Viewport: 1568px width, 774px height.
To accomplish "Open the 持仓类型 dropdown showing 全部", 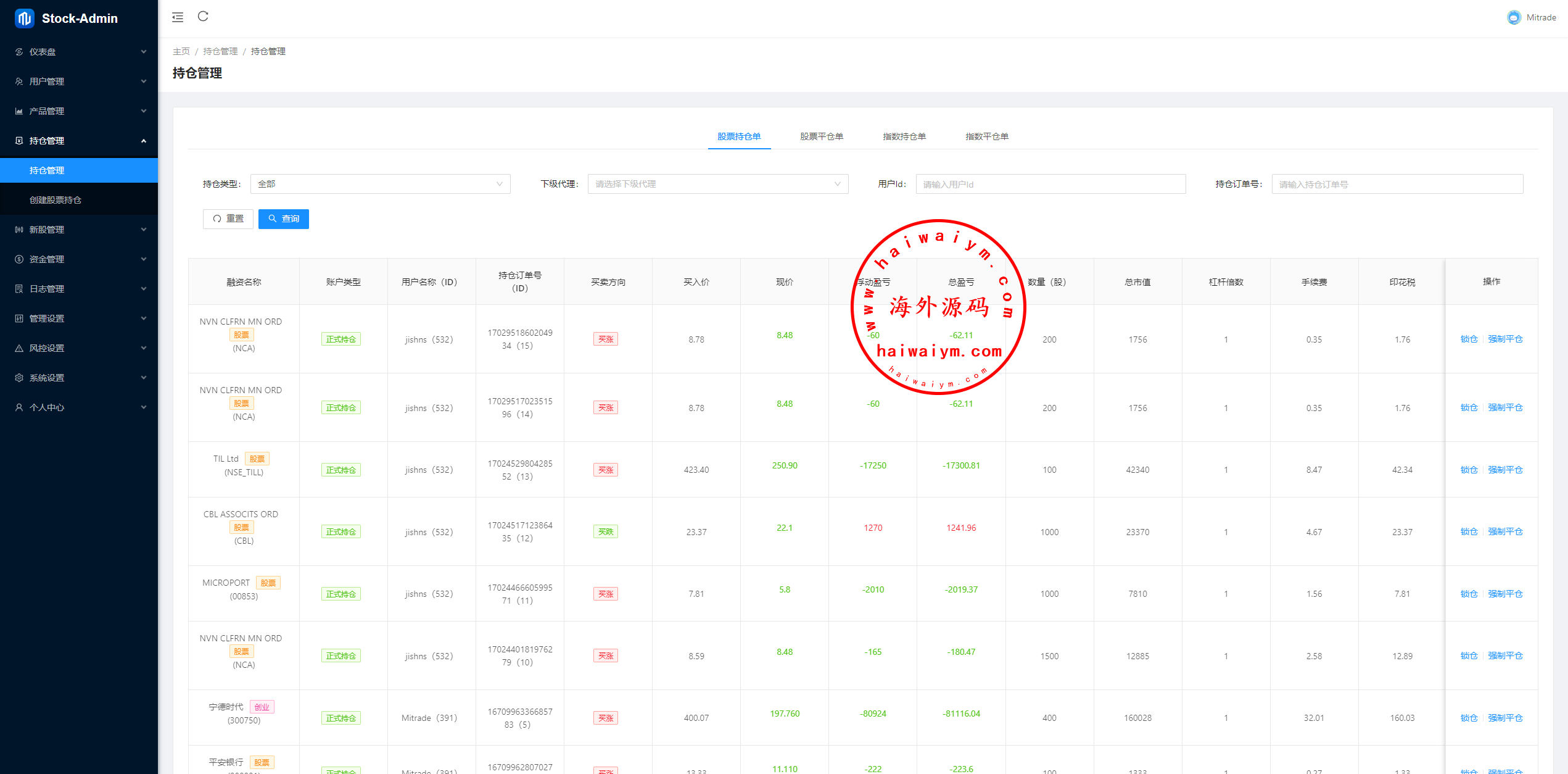I will (x=380, y=184).
